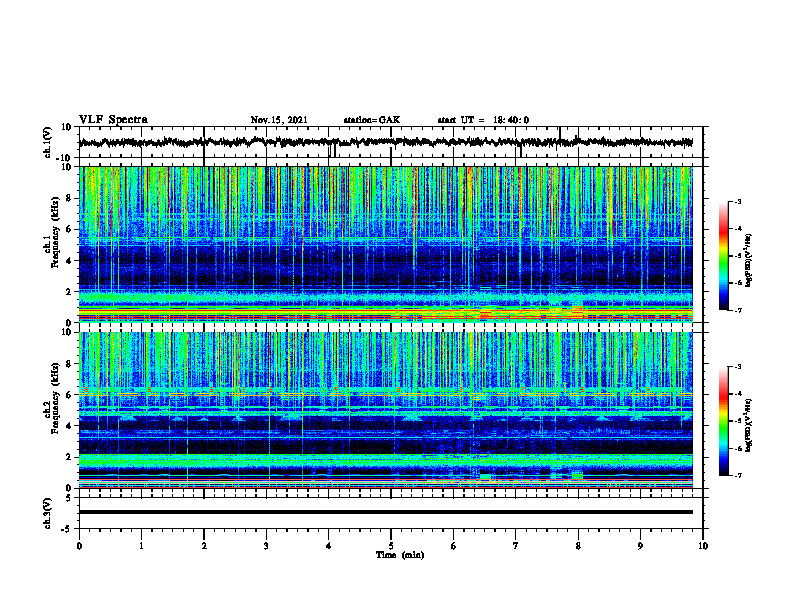792x612 pixels.
Task: Click the "Time (min)" x-axis title
Action: click(400, 555)
